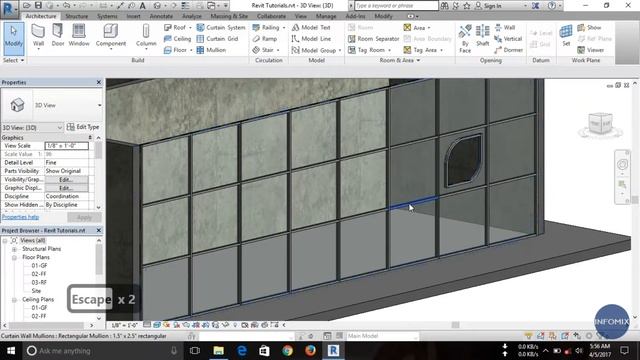Open the work plane Viewer
640x360 pixels.
click(x=591, y=50)
